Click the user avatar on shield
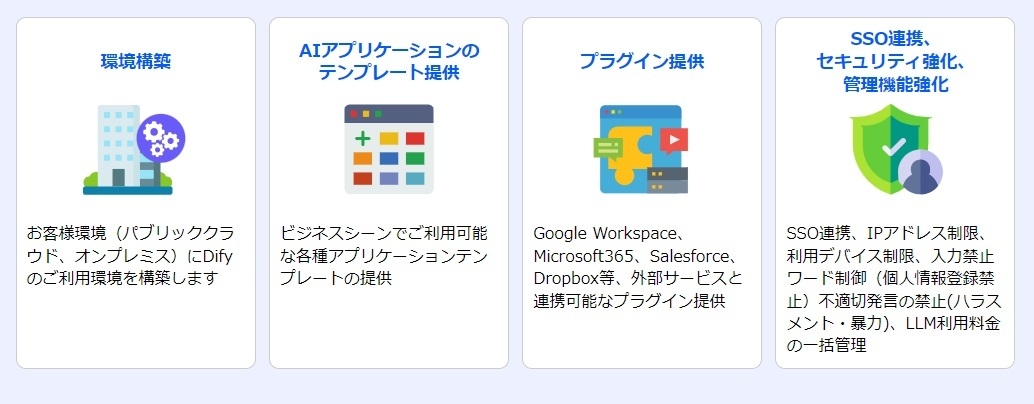 (x=920, y=172)
